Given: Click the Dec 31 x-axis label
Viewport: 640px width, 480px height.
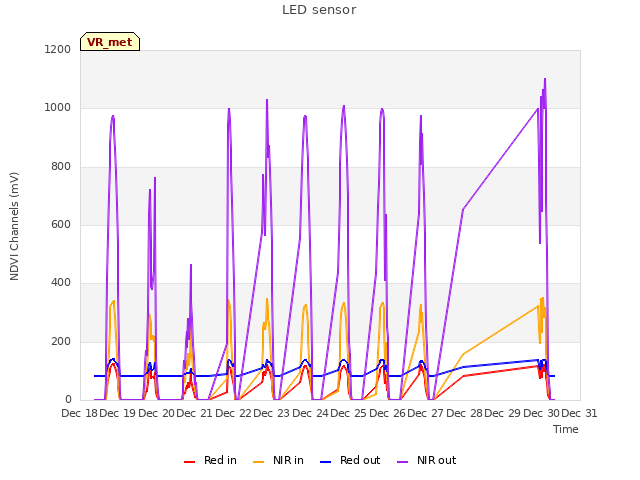Looking at the screenshot, I should 579,413.
